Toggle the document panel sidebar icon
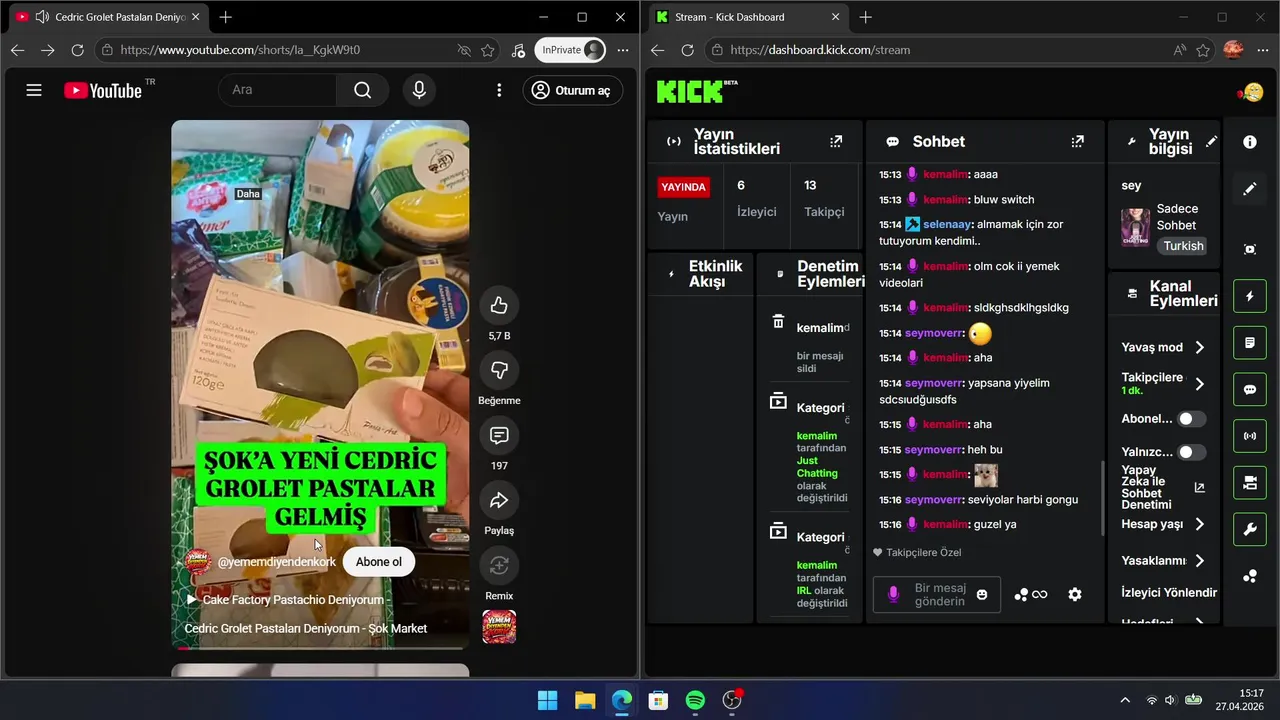Image resolution: width=1280 pixels, height=720 pixels. (x=1250, y=343)
